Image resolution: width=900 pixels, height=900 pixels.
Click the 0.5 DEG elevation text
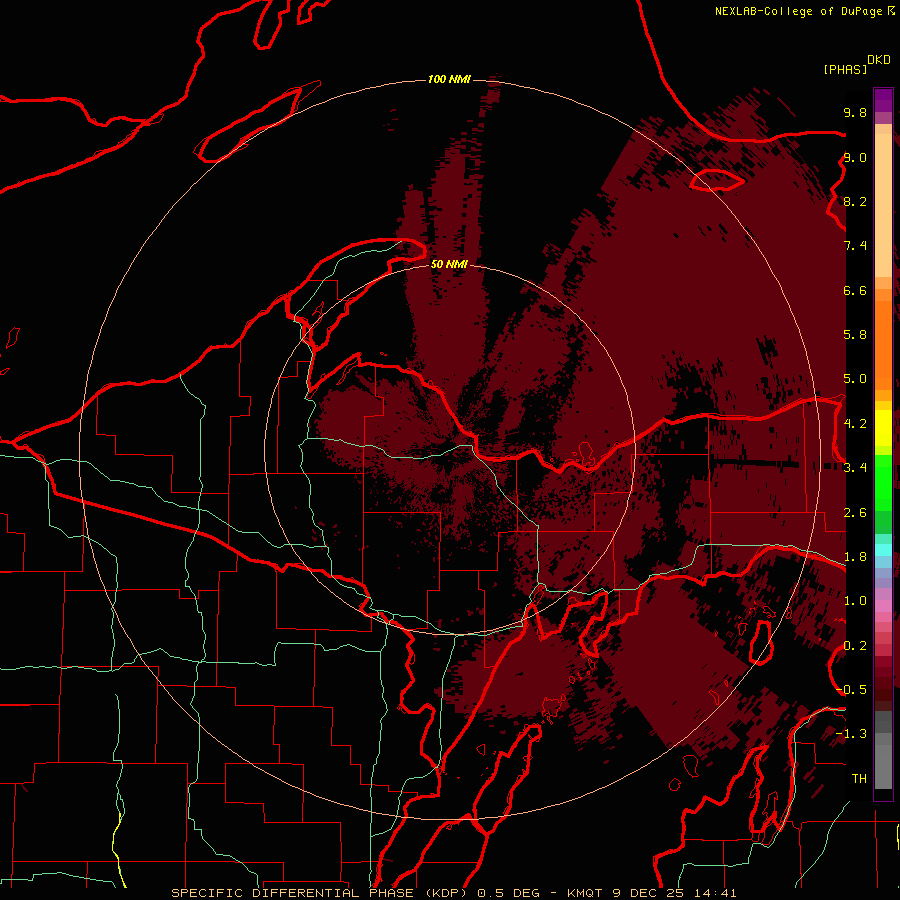(509, 893)
